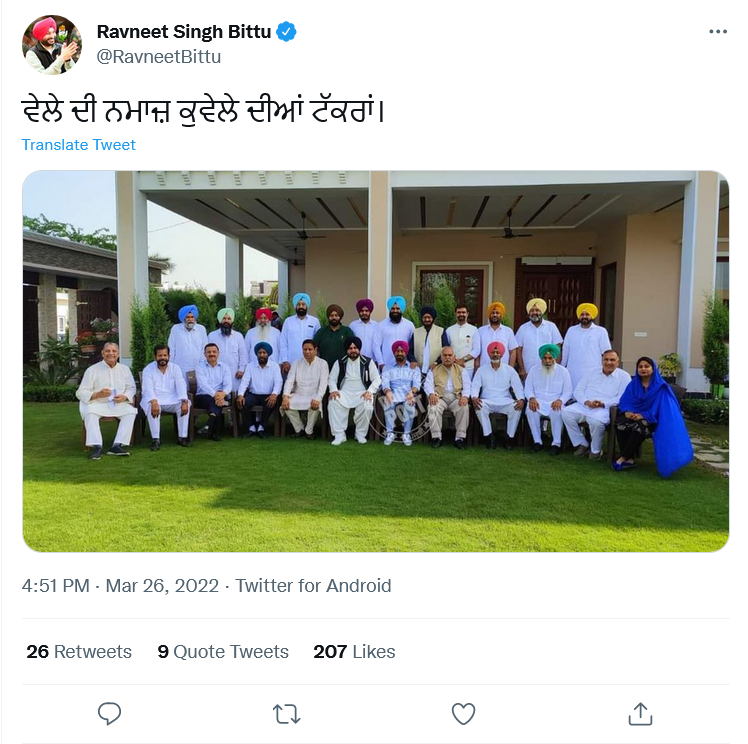
Task: Click the Ravneet Singh Bittu display name
Action: coord(184,31)
